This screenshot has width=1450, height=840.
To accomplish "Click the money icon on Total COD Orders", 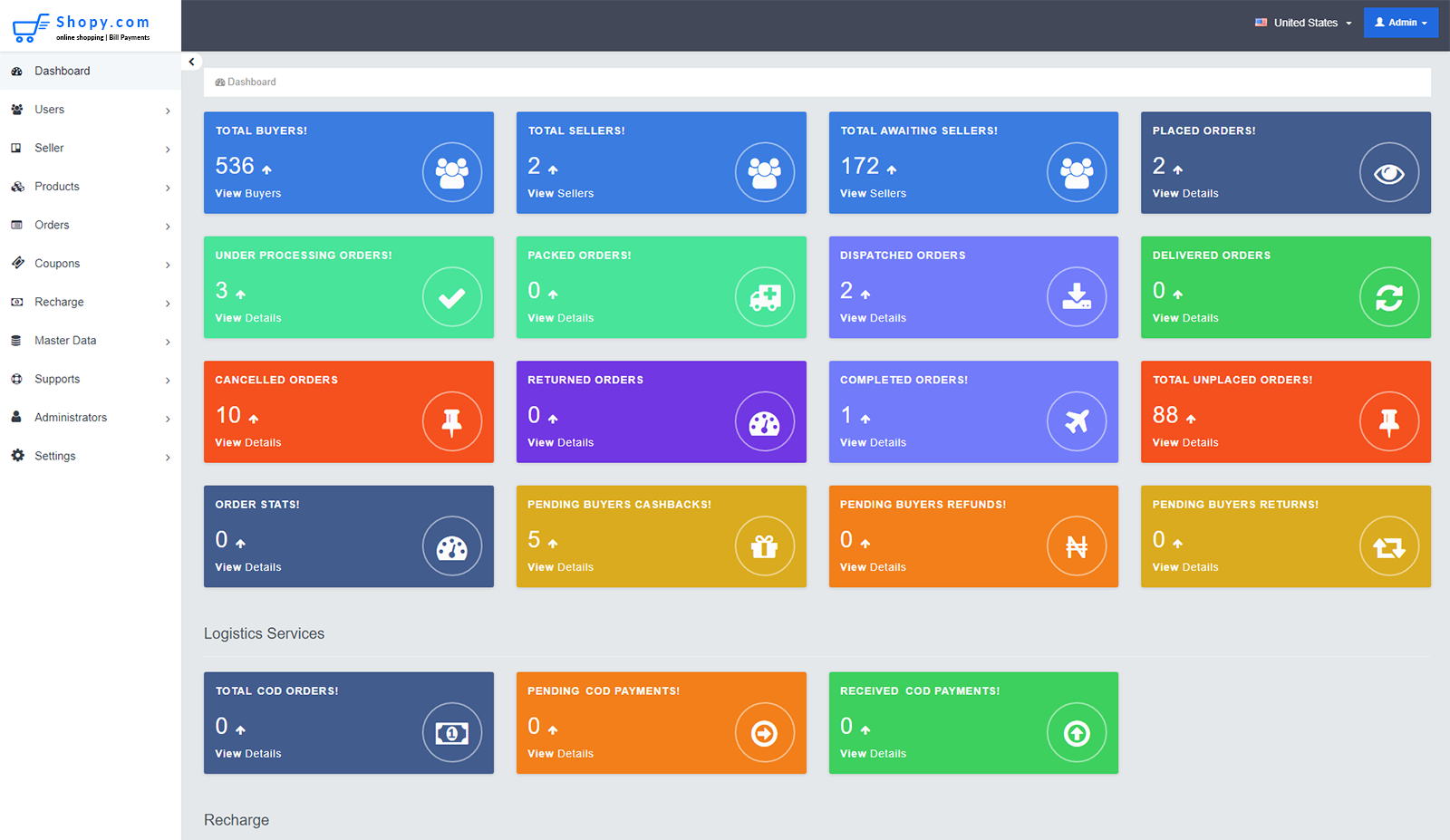I will (x=452, y=733).
